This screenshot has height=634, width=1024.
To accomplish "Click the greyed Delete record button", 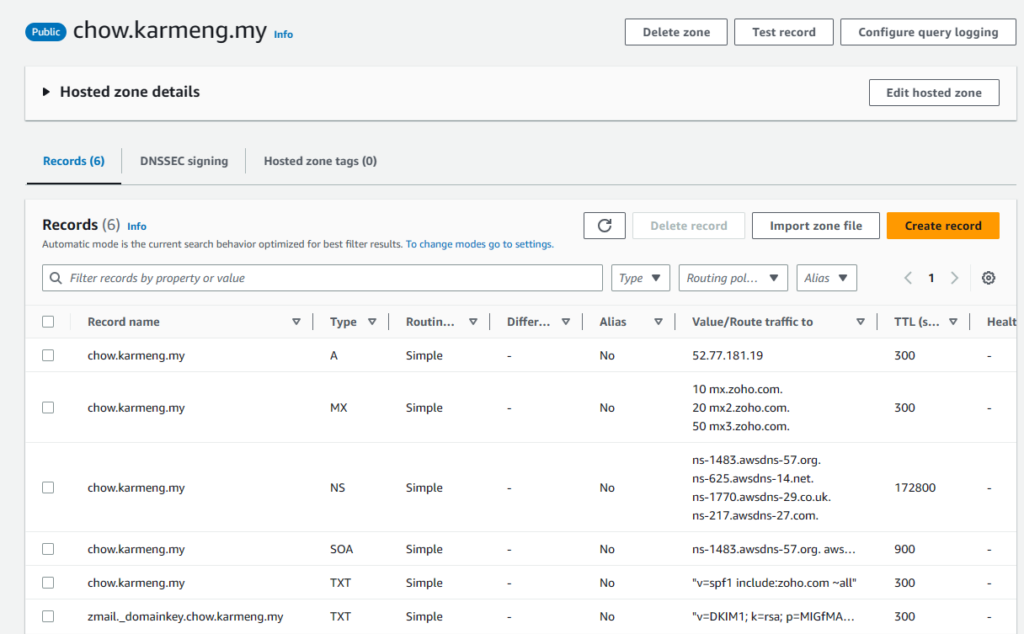I will tap(688, 226).
